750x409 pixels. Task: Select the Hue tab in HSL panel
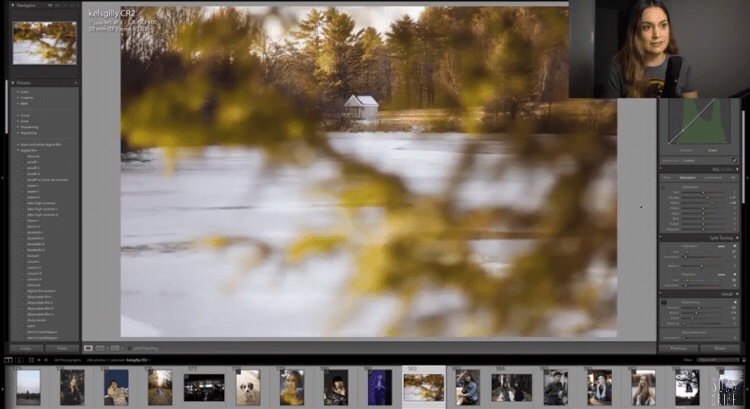[667, 177]
